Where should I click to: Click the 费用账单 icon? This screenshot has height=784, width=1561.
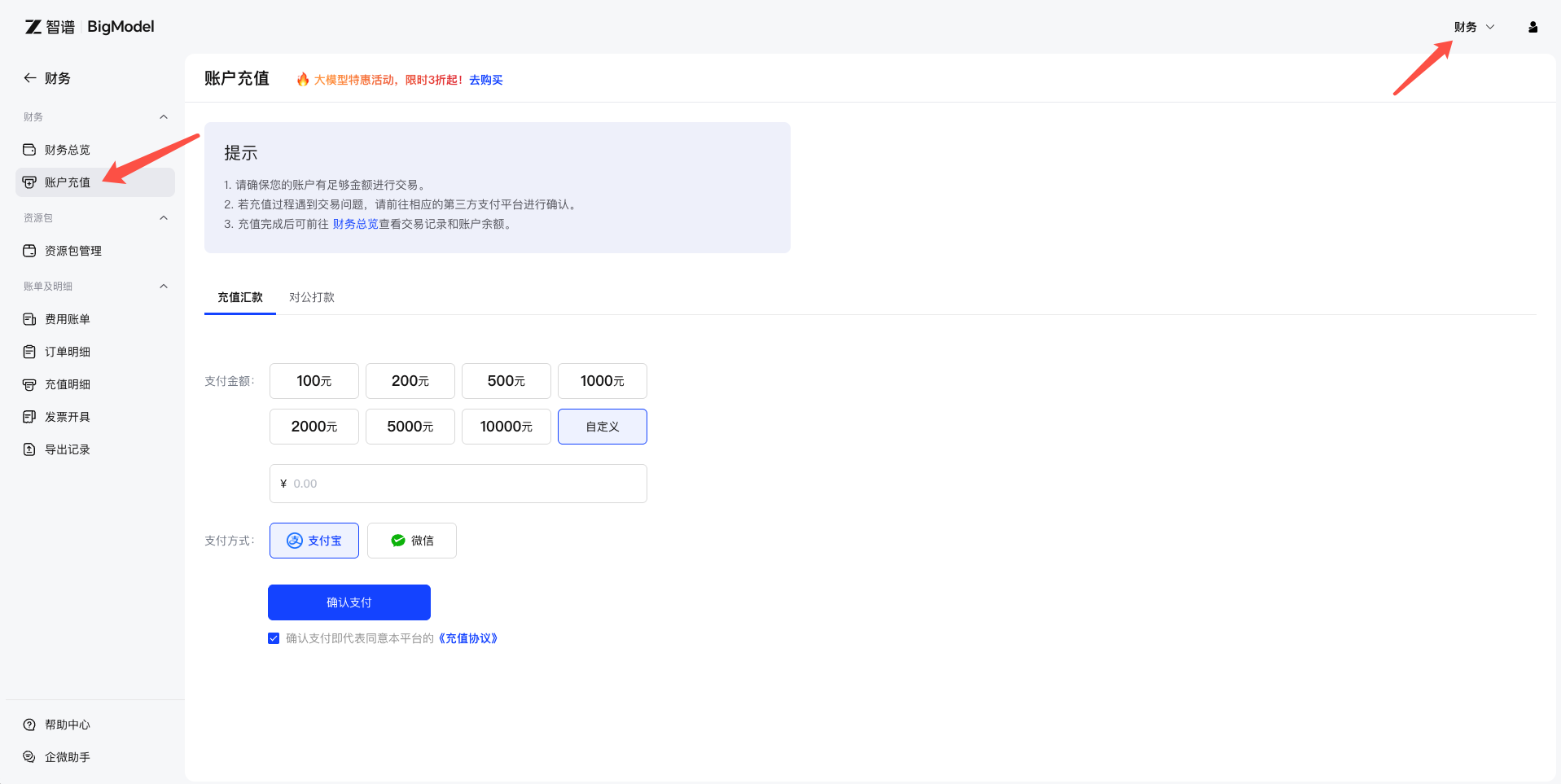pyautogui.click(x=29, y=319)
